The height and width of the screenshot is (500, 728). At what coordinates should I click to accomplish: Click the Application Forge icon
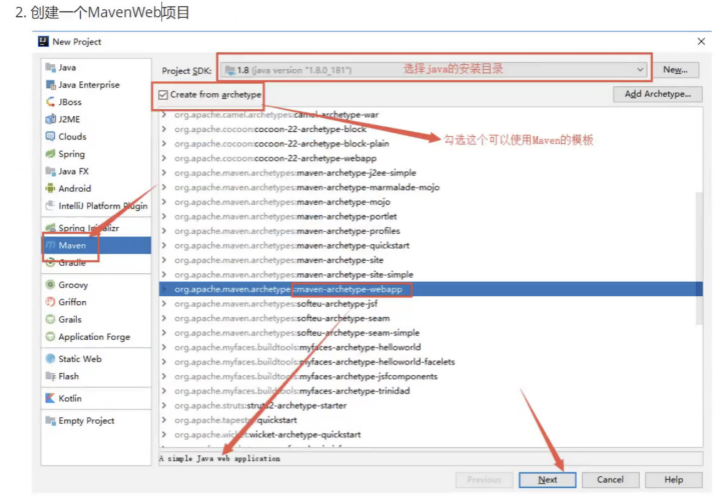50,337
